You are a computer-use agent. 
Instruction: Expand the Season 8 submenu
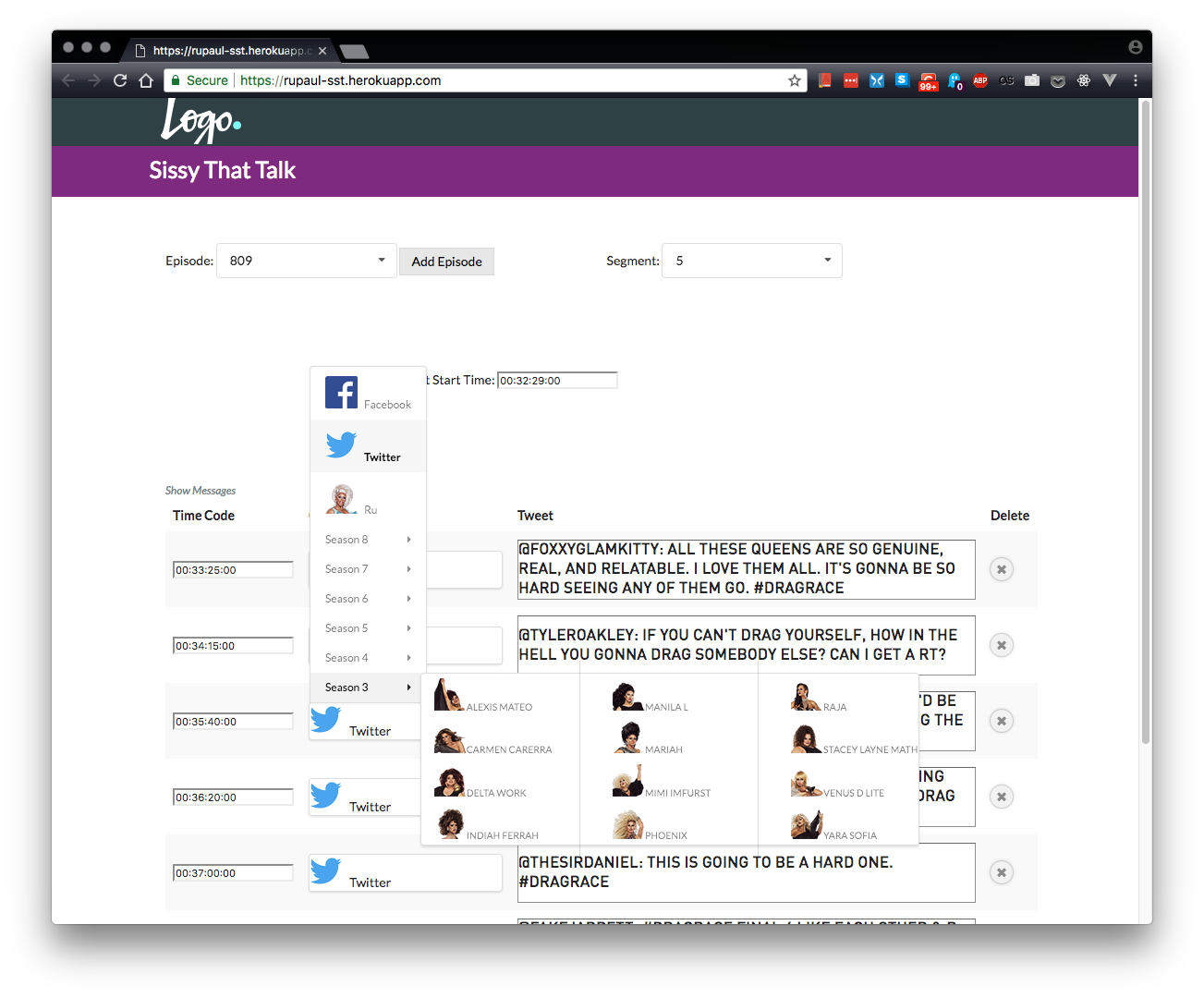click(x=367, y=540)
